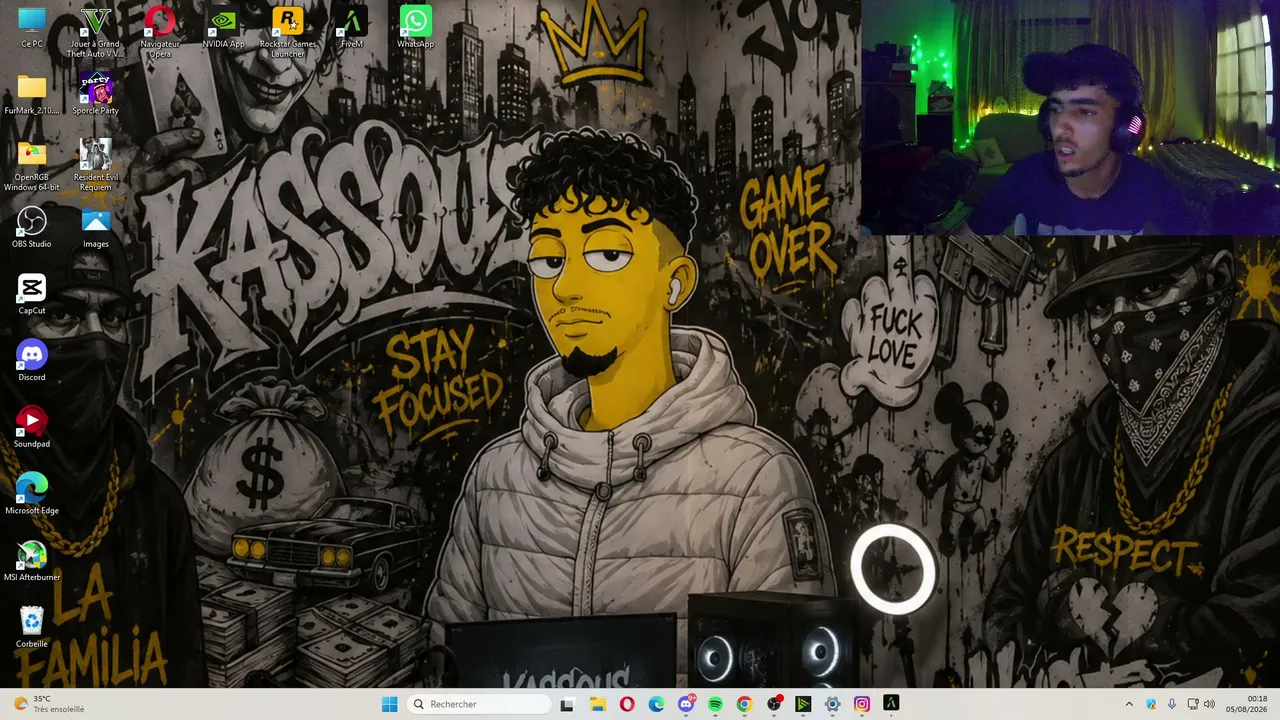
Task: Select the FurMark folder on desktop
Action: [32, 95]
